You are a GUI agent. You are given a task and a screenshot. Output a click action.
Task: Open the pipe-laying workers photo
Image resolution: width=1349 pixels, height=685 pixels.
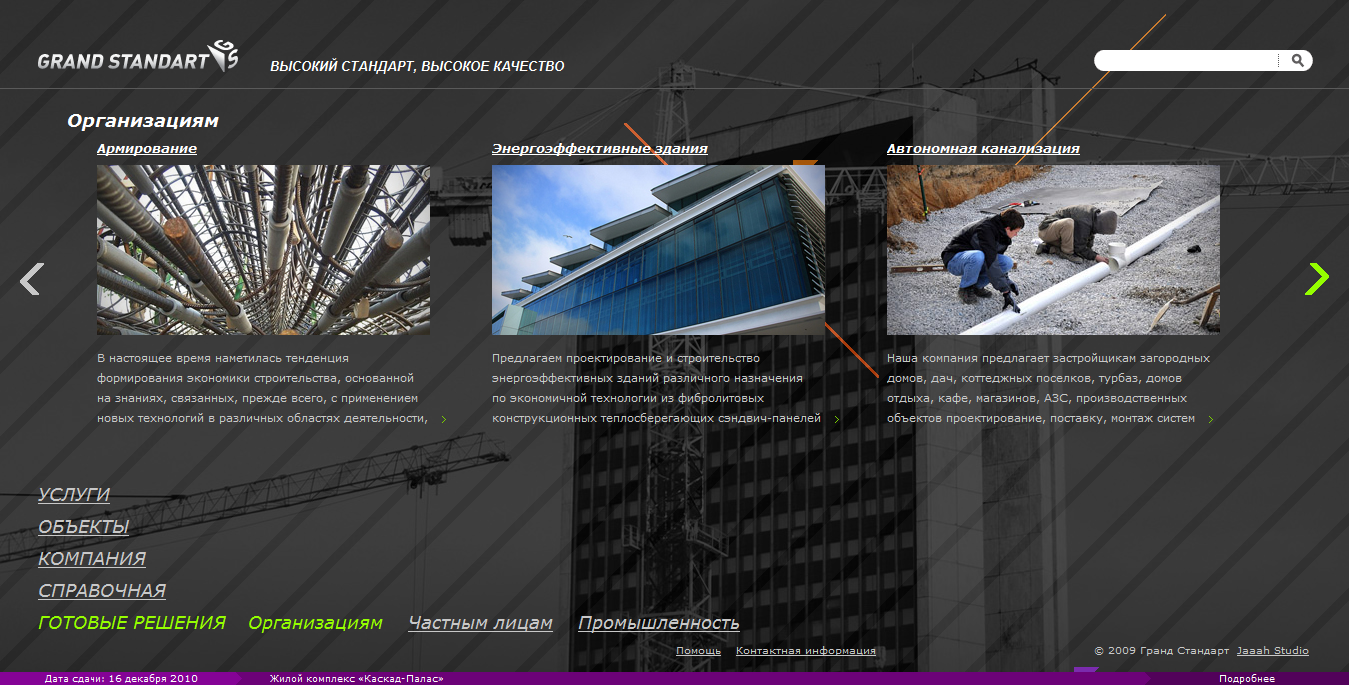1053,250
